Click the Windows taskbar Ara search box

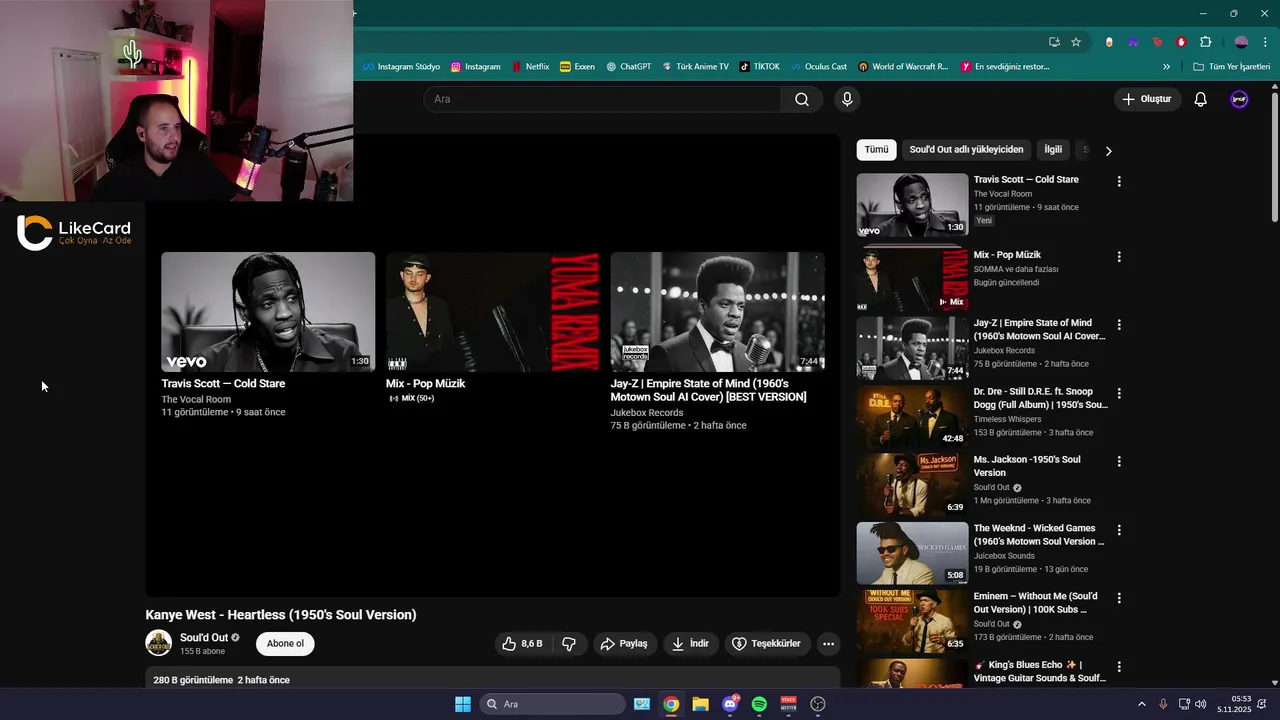[552, 704]
